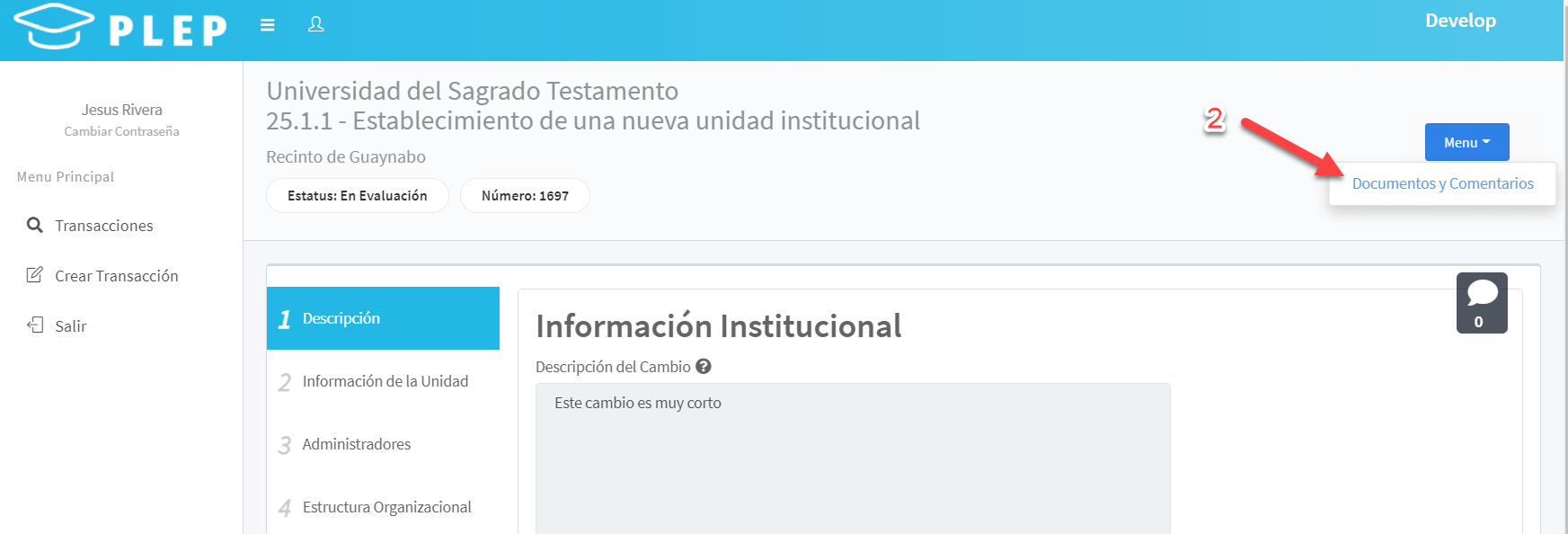Open the user profile icon in header
Screen dimensions: 1568x534
click(x=316, y=24)
